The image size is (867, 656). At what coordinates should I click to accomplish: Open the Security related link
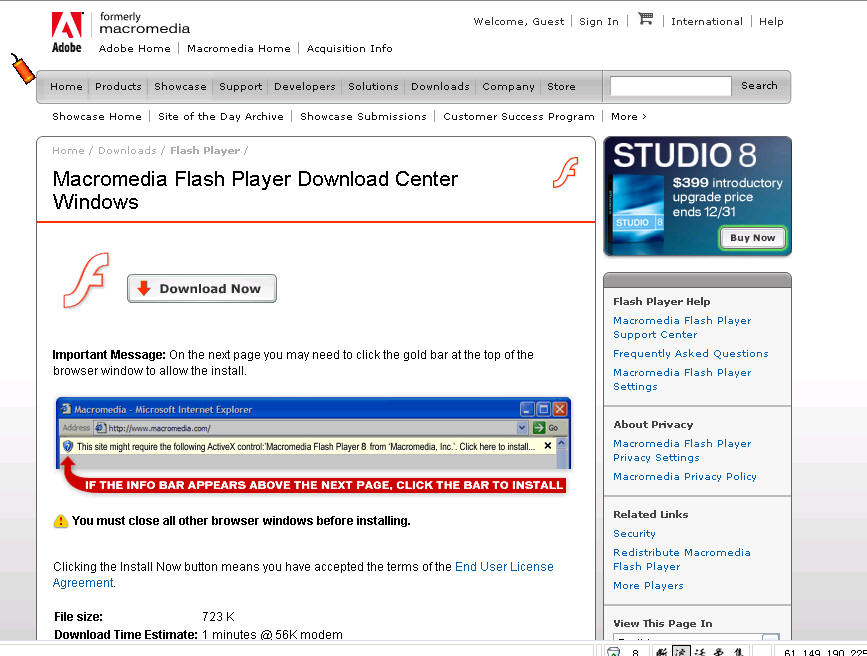[634, 534]
